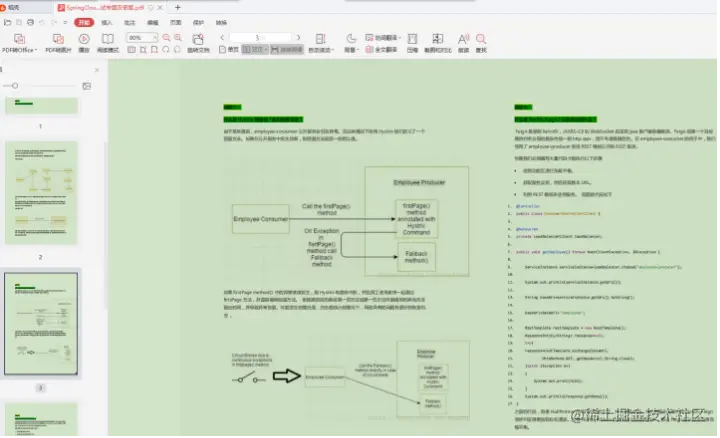Image resolution: width=720 pixels, height=438 pixels.
Task: Expand the PDF转Office dropdown arrow
Action: click(36, 50)
